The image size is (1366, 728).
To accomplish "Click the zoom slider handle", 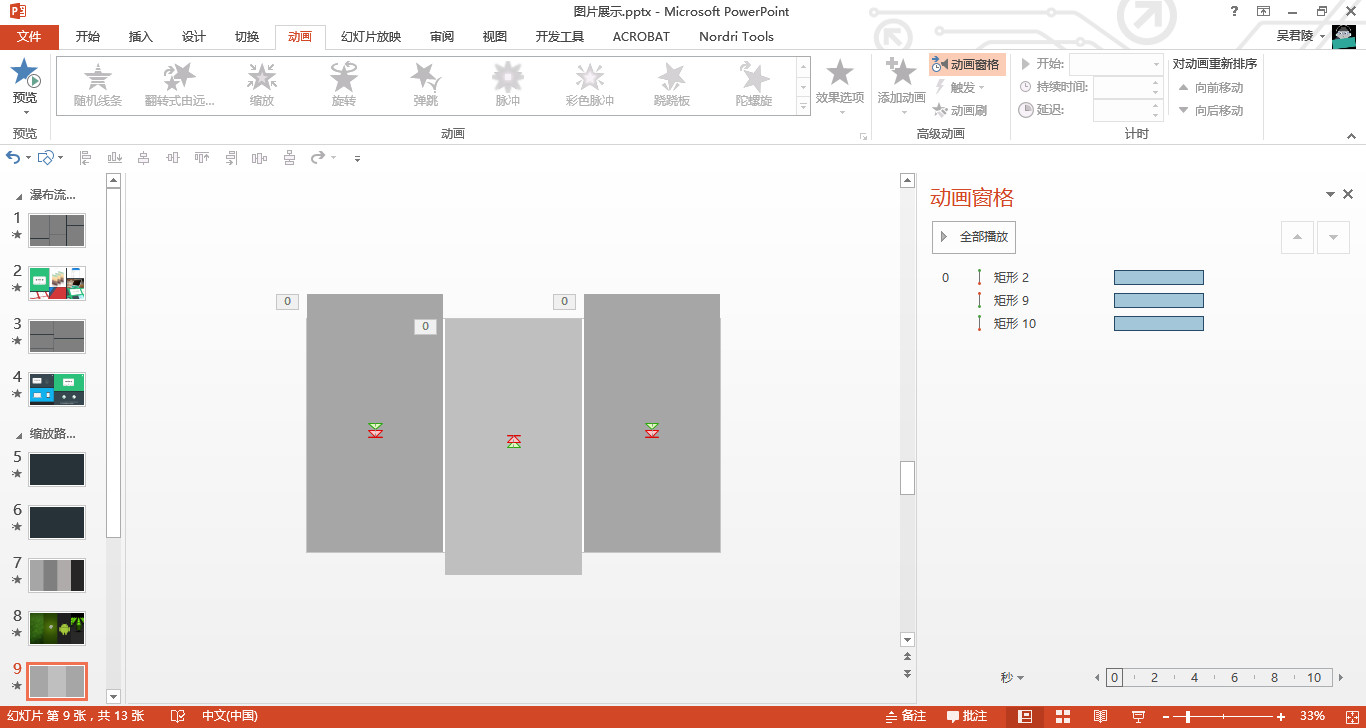I will point(1187,716).
